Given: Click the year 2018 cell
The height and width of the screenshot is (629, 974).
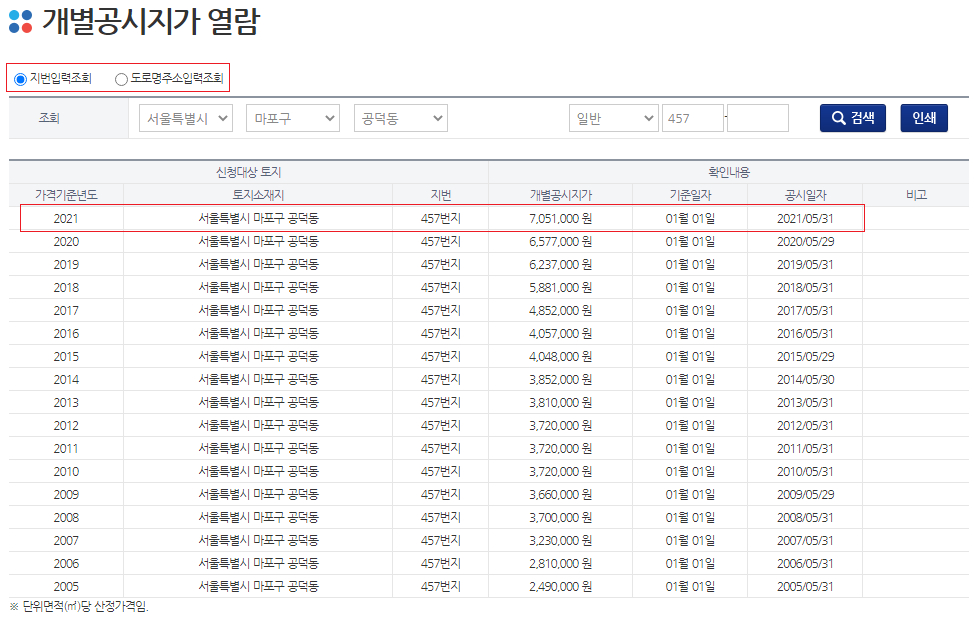Looking at the screenshot, I should [x=66, y=287].
